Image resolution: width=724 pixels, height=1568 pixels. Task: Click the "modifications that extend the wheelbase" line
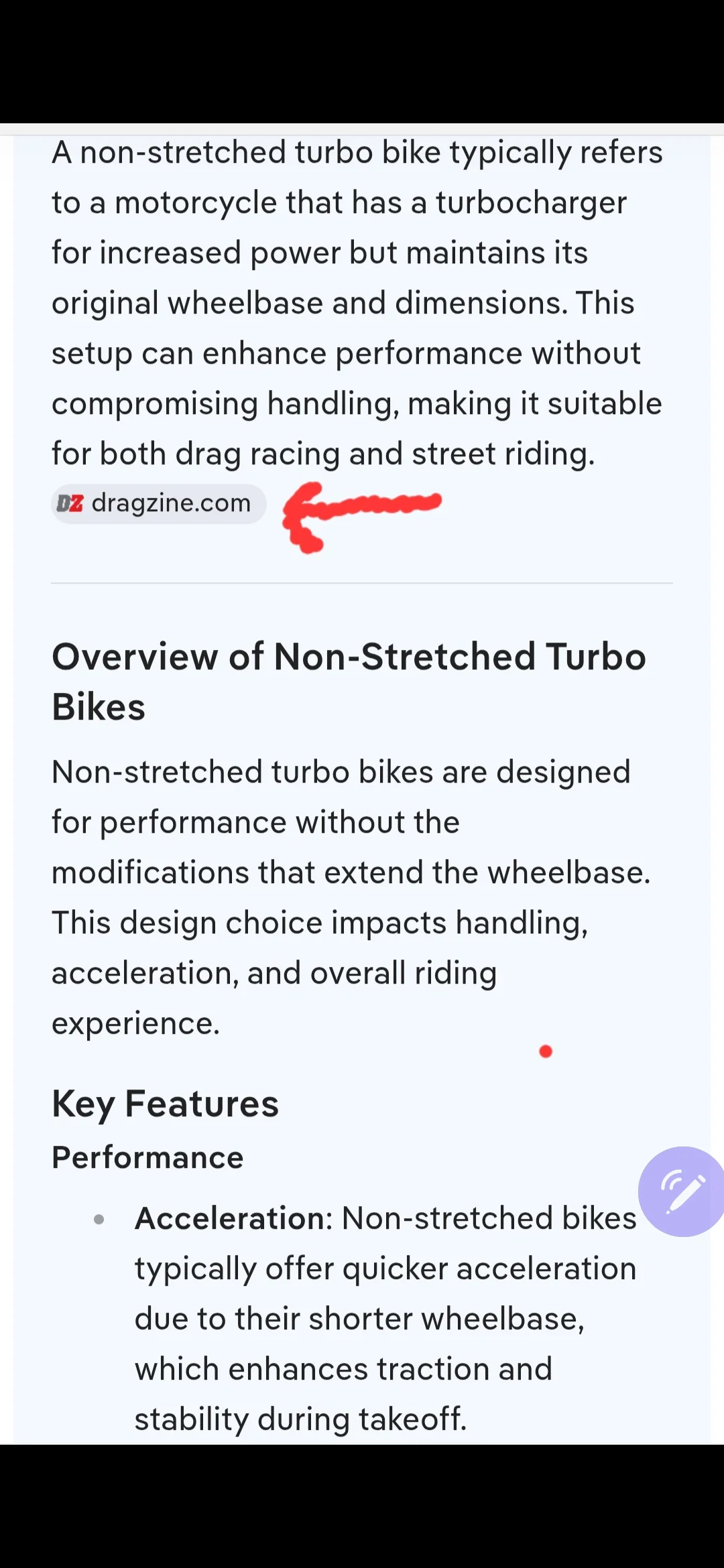[x=351, y=872]
